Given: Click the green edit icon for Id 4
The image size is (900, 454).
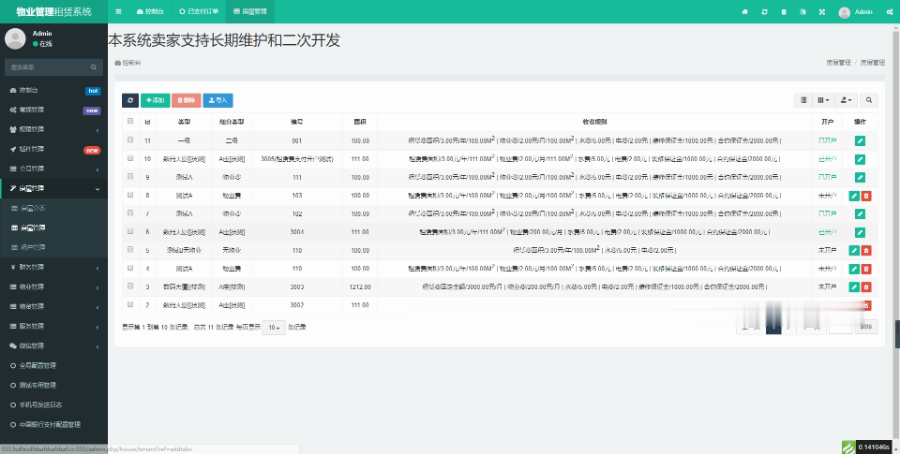Looking at the screenshot, I should click(854, 269).
